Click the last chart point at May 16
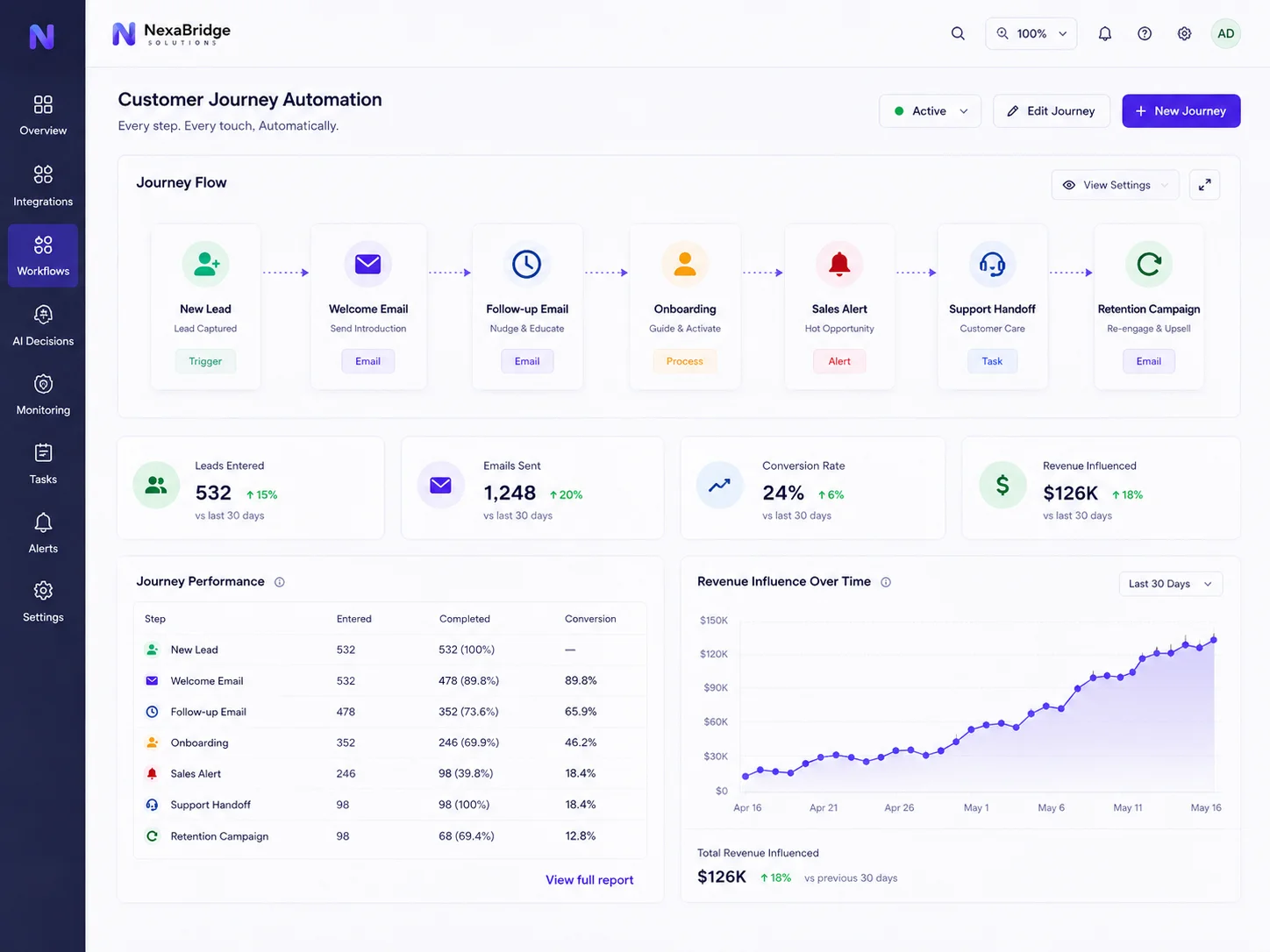Image resolution: width=1270 pixels, height=952 pixels. coord(1214,640)
